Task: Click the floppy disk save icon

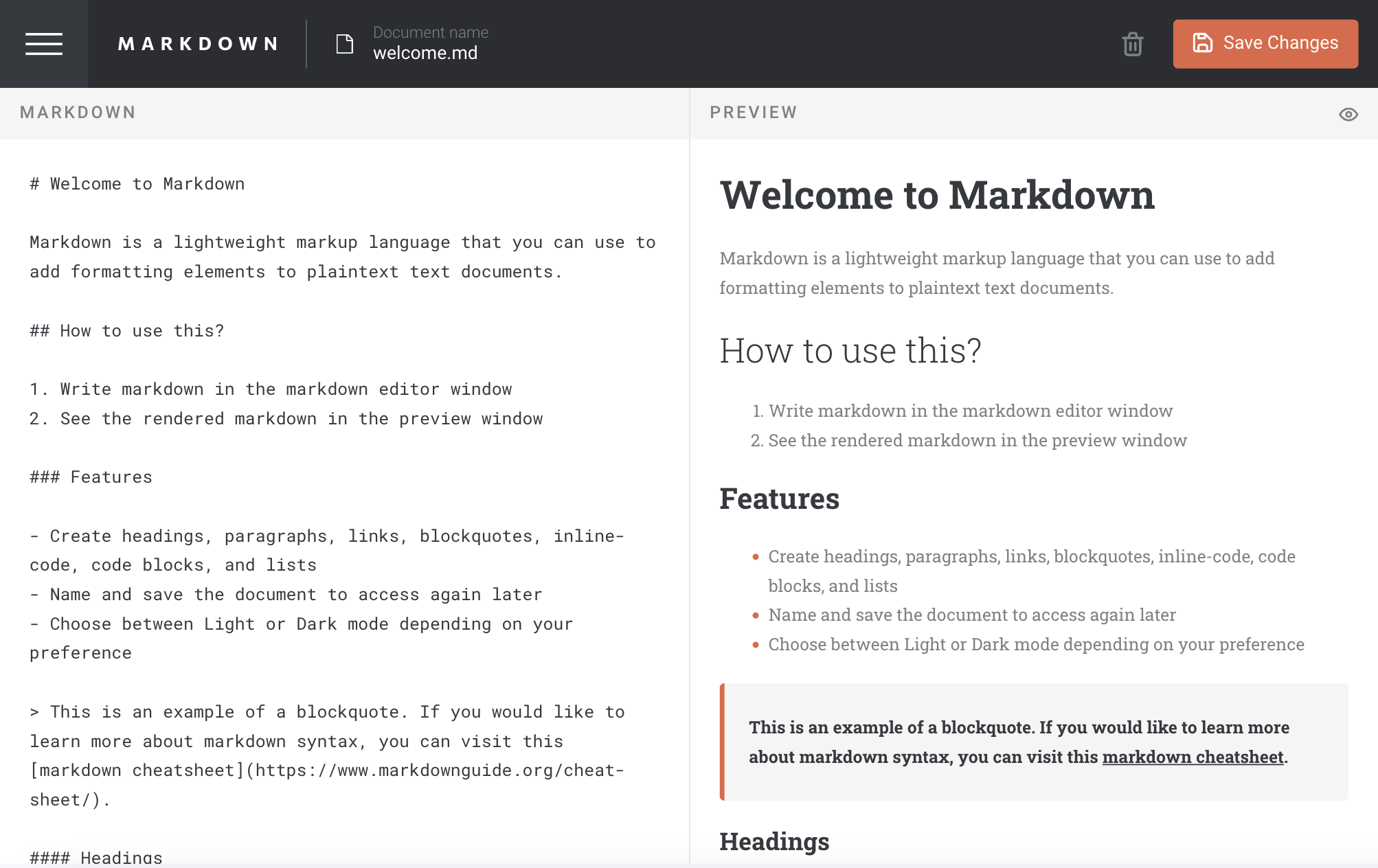Action: tap(1202, 43)
